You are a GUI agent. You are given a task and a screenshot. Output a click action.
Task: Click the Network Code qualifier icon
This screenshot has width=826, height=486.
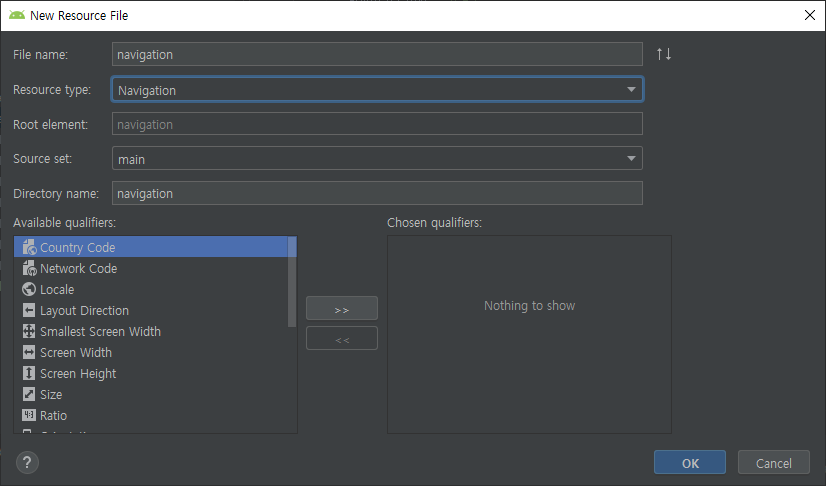[29, 268]
